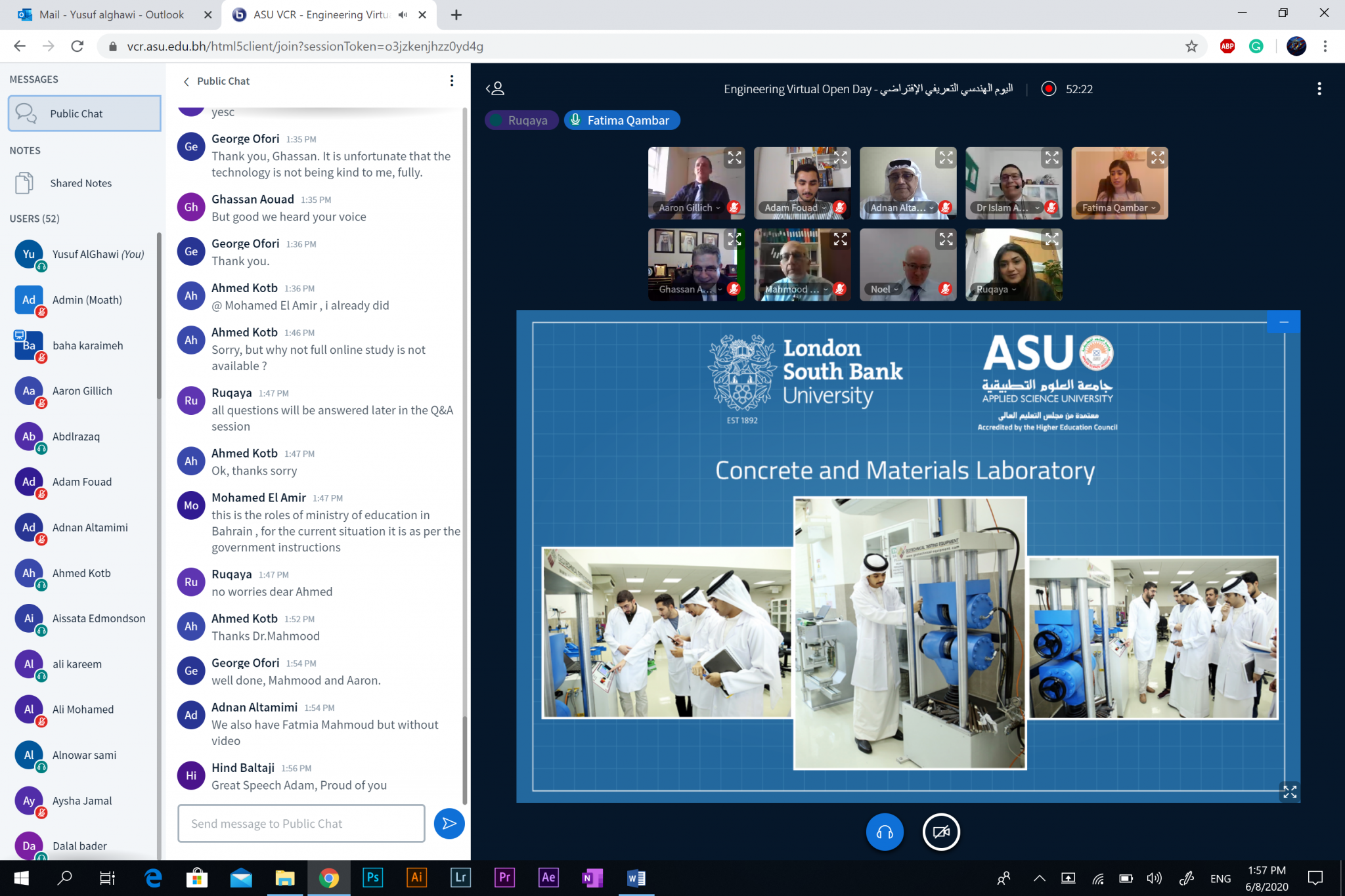The image size is (1345, 896).
Task: Open meeting options three-dot menu
Action: (x=1319, y=89)
